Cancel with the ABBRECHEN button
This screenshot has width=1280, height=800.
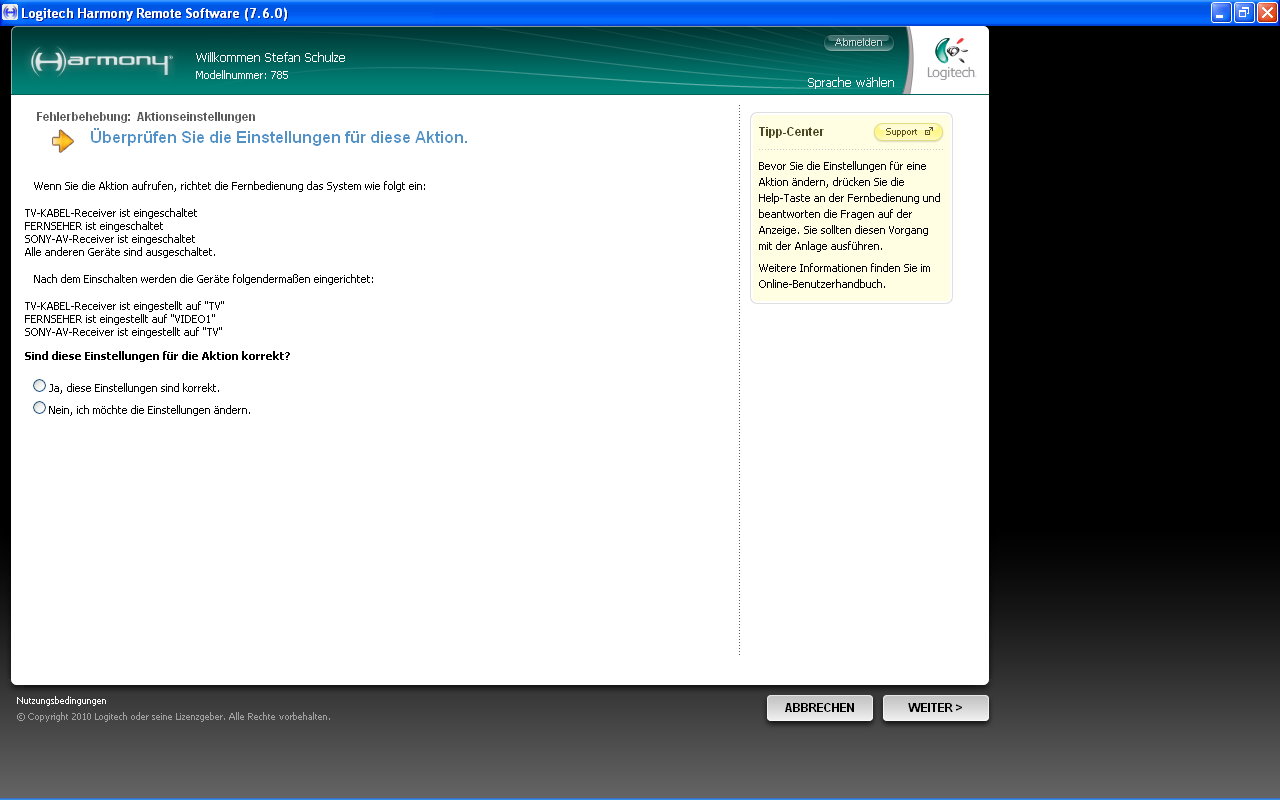(819, 708)
